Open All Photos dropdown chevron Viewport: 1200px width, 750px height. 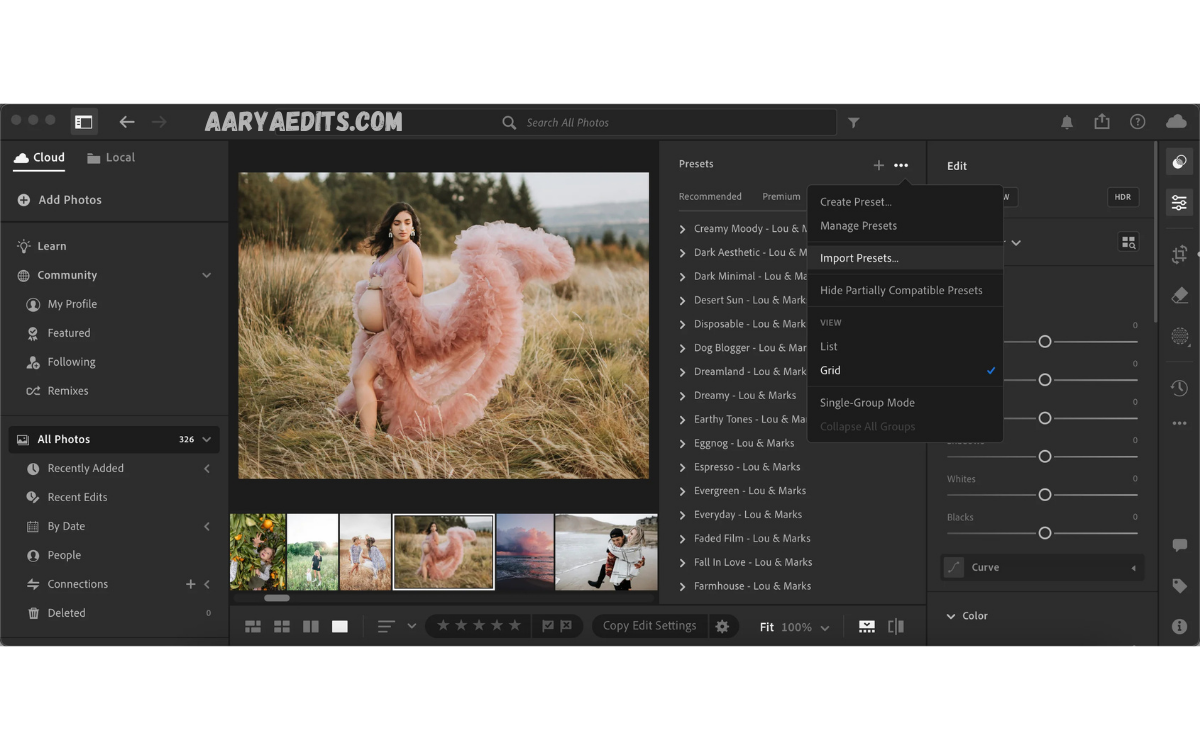tap(207, 439)
